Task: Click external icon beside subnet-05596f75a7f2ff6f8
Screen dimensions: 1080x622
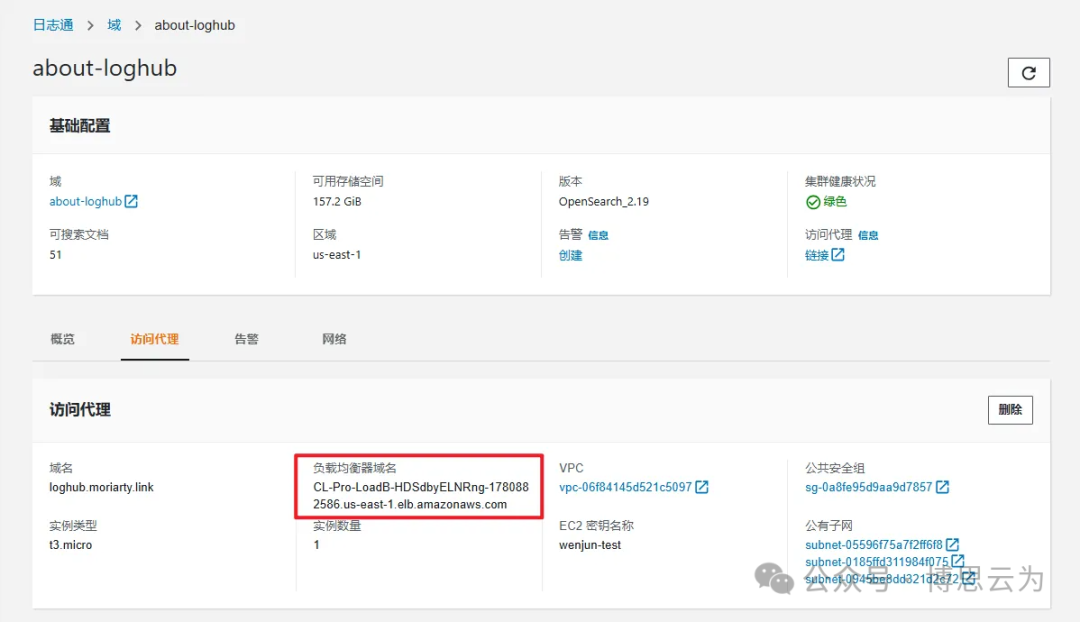Action: point(953,545)
